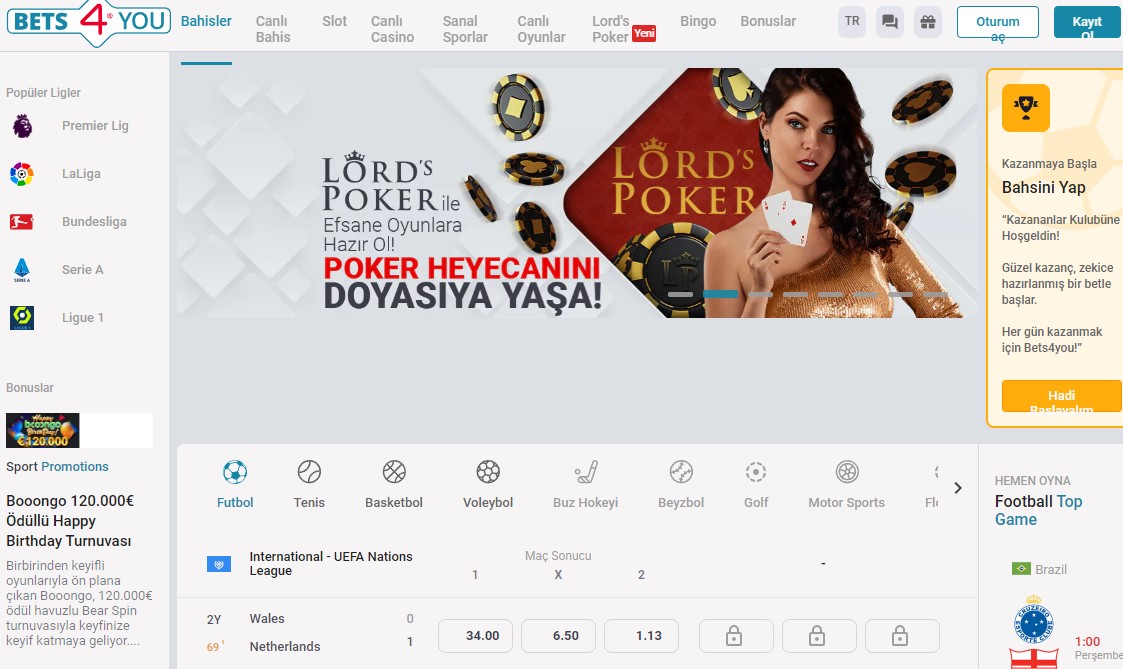The height and width of the screenshot is (669, 1123).
Task: Select the Buz Hokeyi sport icon
Action: pos(586,472)
